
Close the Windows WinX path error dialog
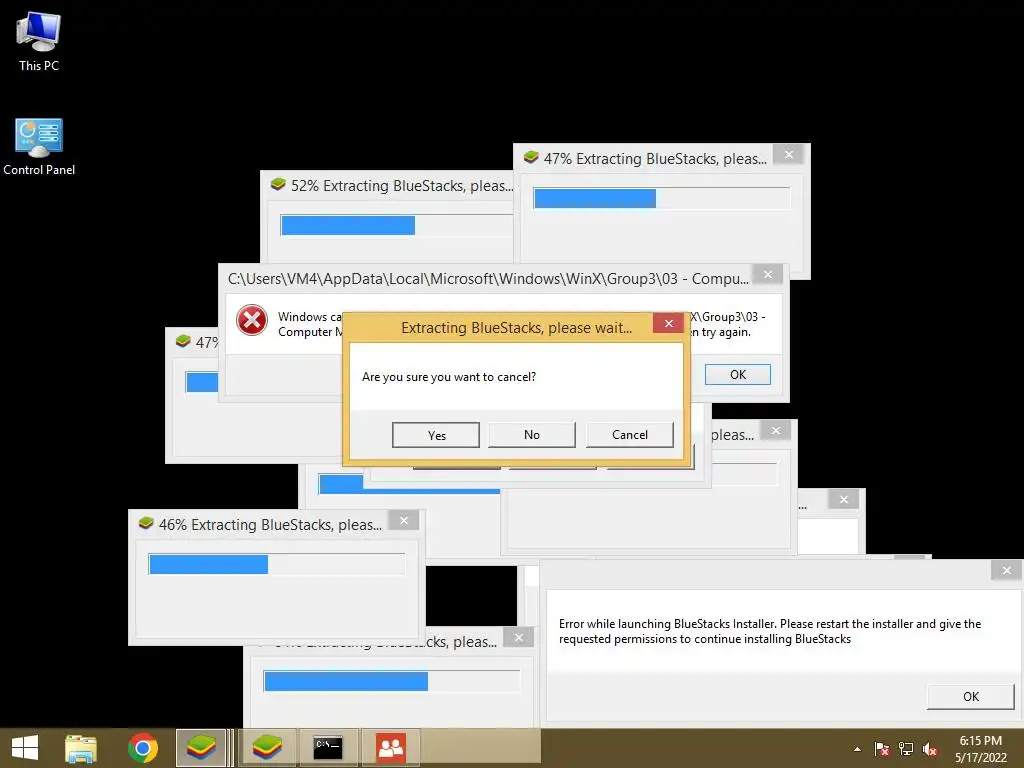768,274
